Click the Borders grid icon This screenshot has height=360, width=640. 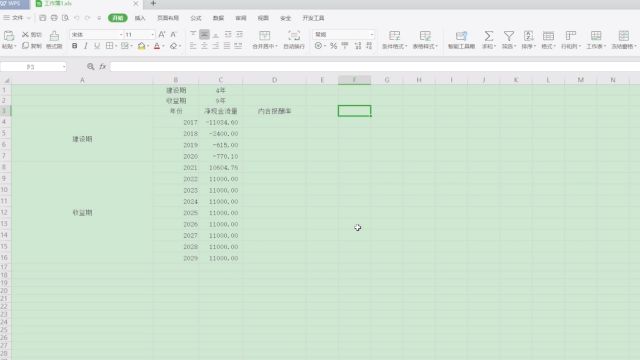tap(109, 46)
